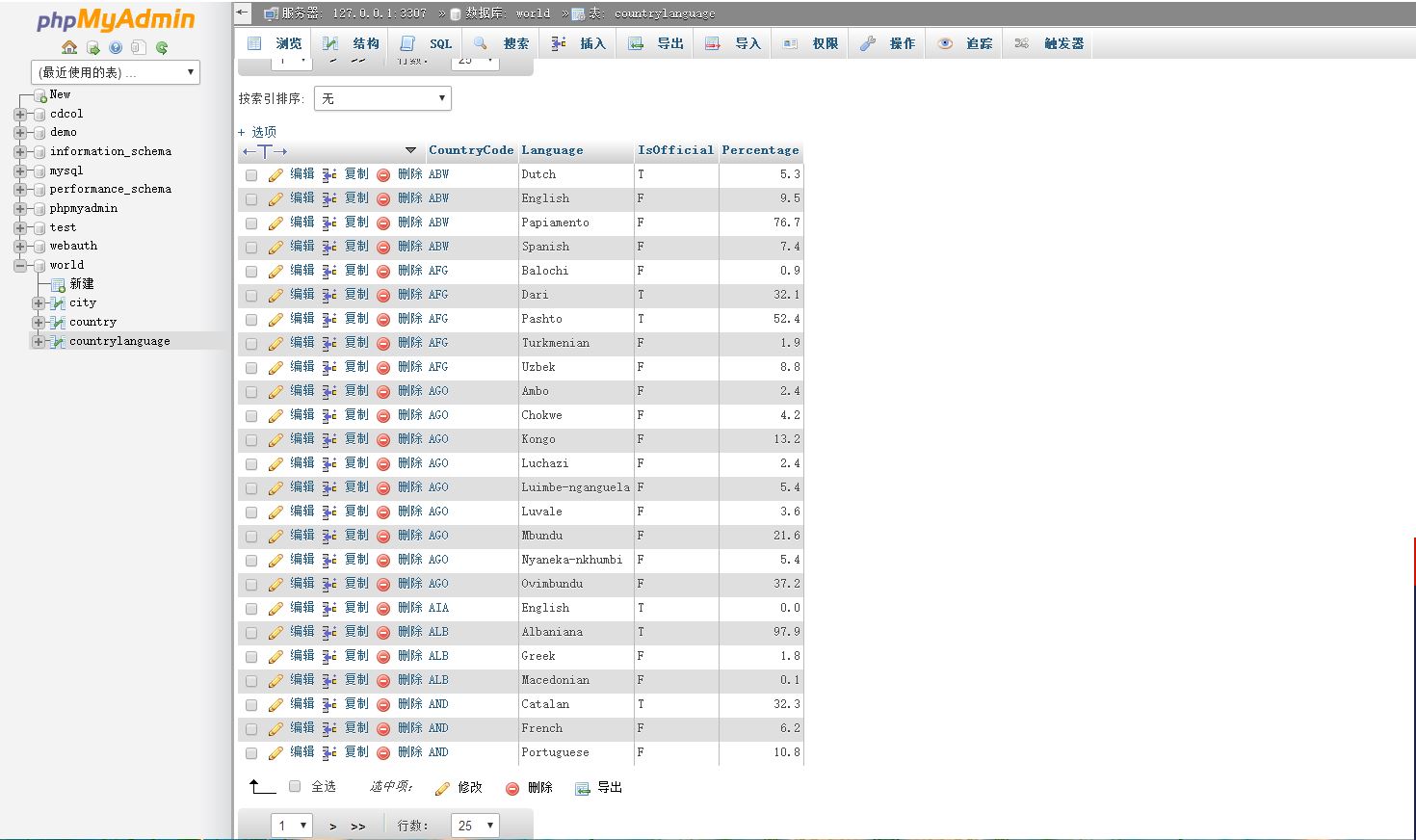Open the 权限 privileges tab
Viewport: 1416px width, 840px height.
[810, 43]
